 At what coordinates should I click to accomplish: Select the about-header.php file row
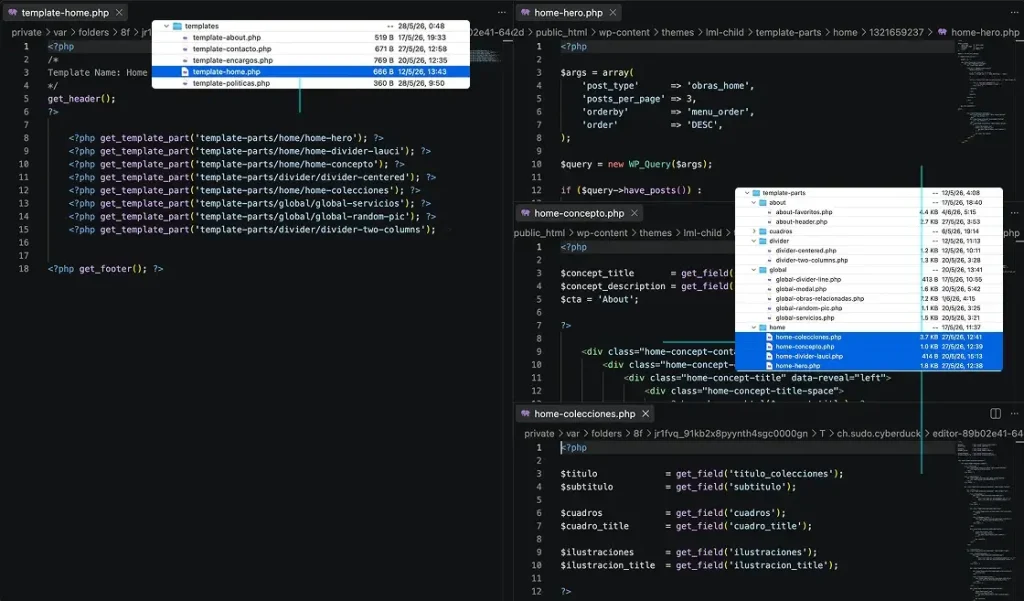click(869, 221)
